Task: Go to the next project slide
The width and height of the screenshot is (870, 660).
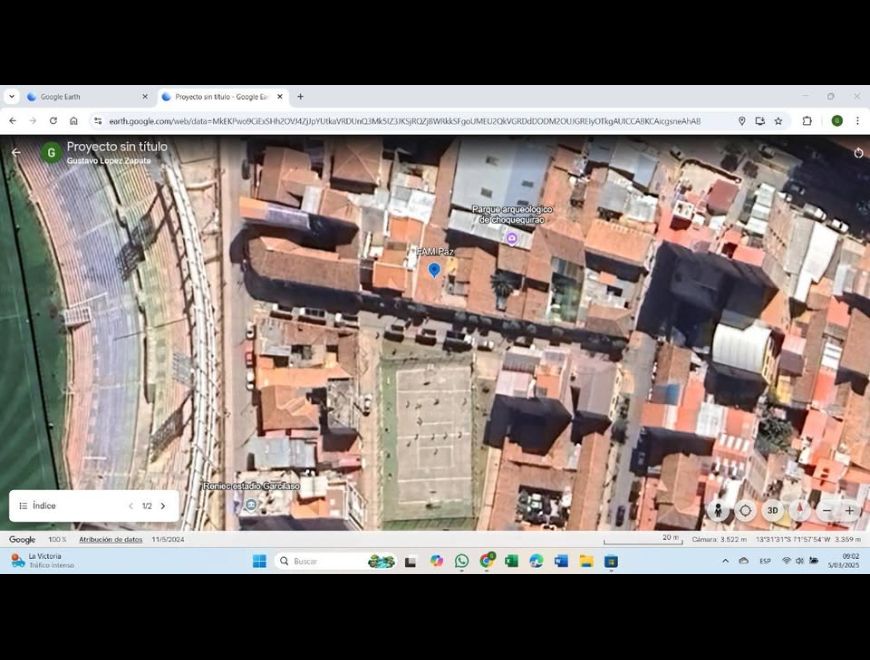Action: click(163, 506)
